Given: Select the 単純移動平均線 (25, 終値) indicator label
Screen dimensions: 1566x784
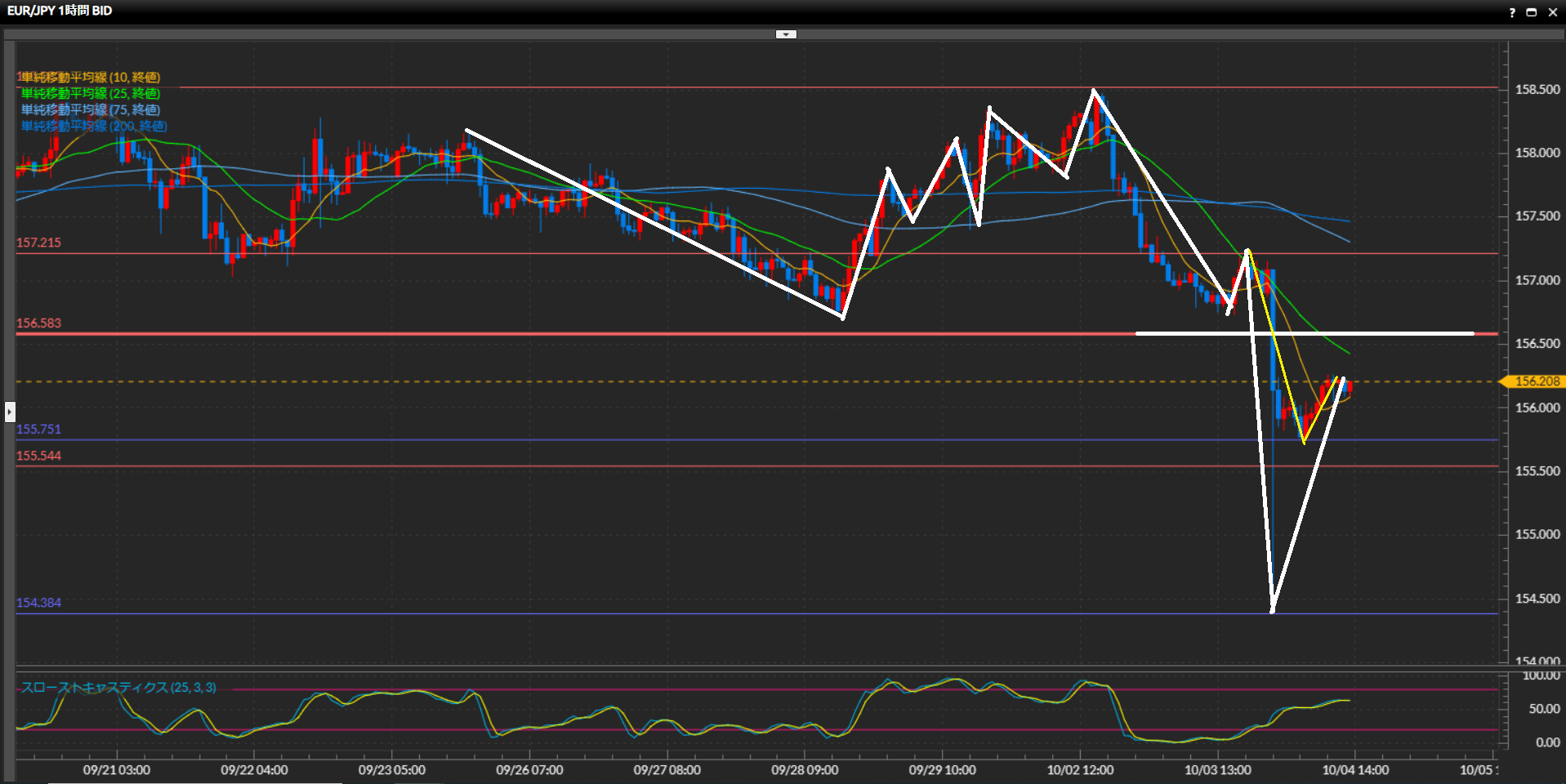Looking at the screenshot, I should click(90, 94).
